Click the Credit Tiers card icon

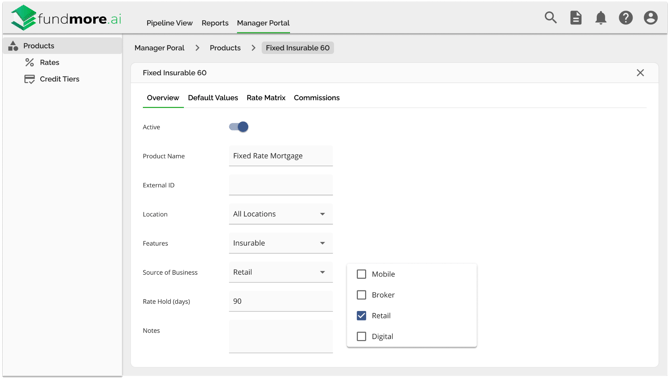[x=29, y=79]
